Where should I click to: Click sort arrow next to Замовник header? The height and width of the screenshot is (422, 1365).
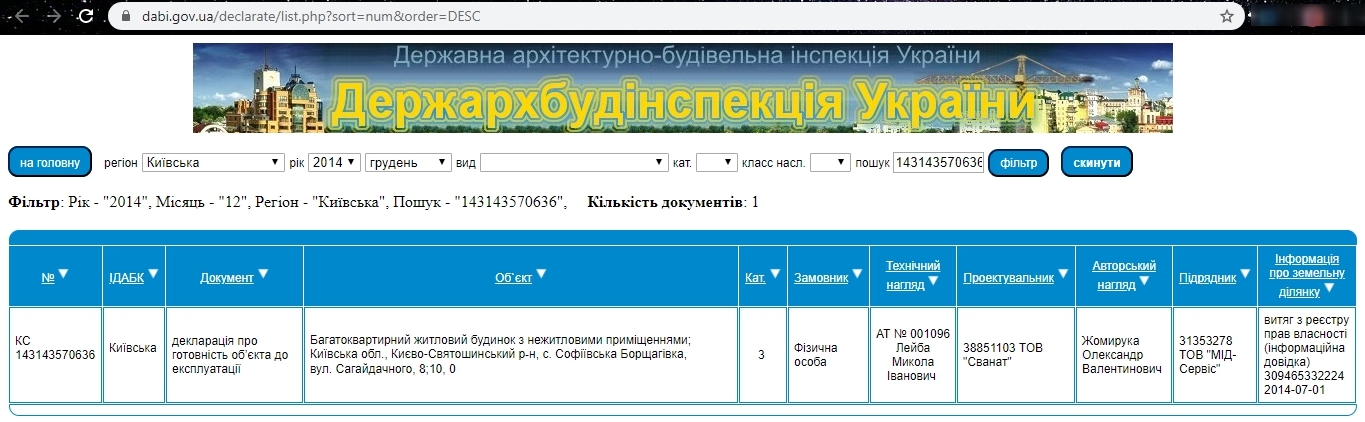[x=857, y=274]
